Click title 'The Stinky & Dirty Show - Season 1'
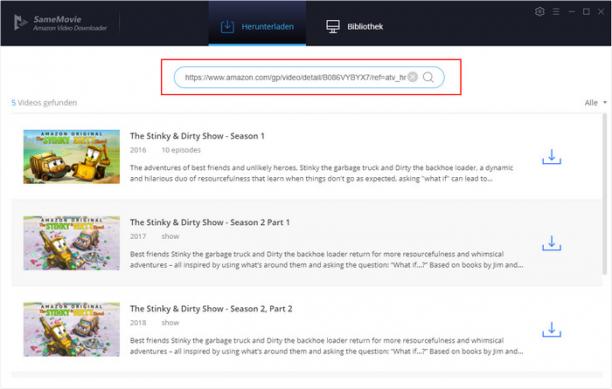Viewport: 612px width, 389px height. pos(197,136)
